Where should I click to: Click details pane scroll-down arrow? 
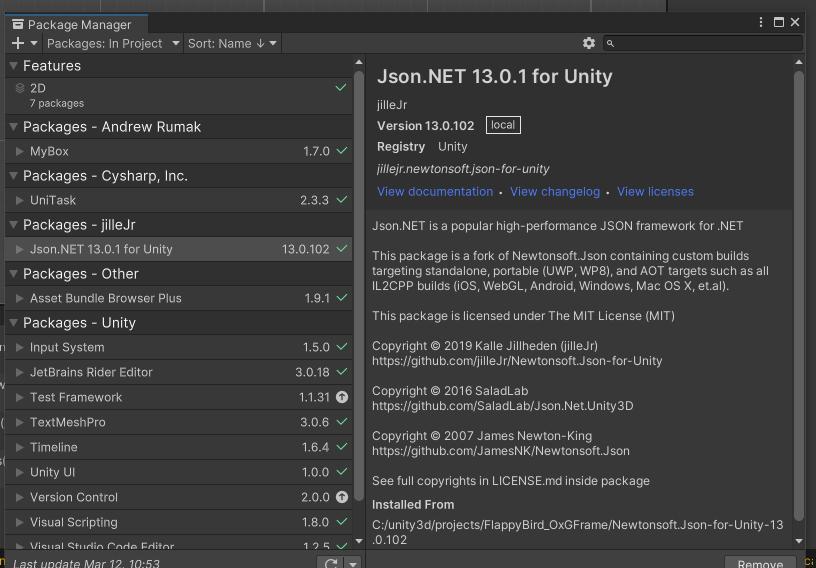[x=799, y=541]
